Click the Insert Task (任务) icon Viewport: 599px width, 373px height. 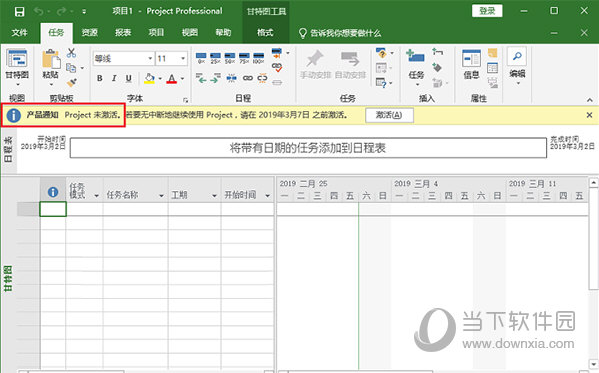coord(416,67)
